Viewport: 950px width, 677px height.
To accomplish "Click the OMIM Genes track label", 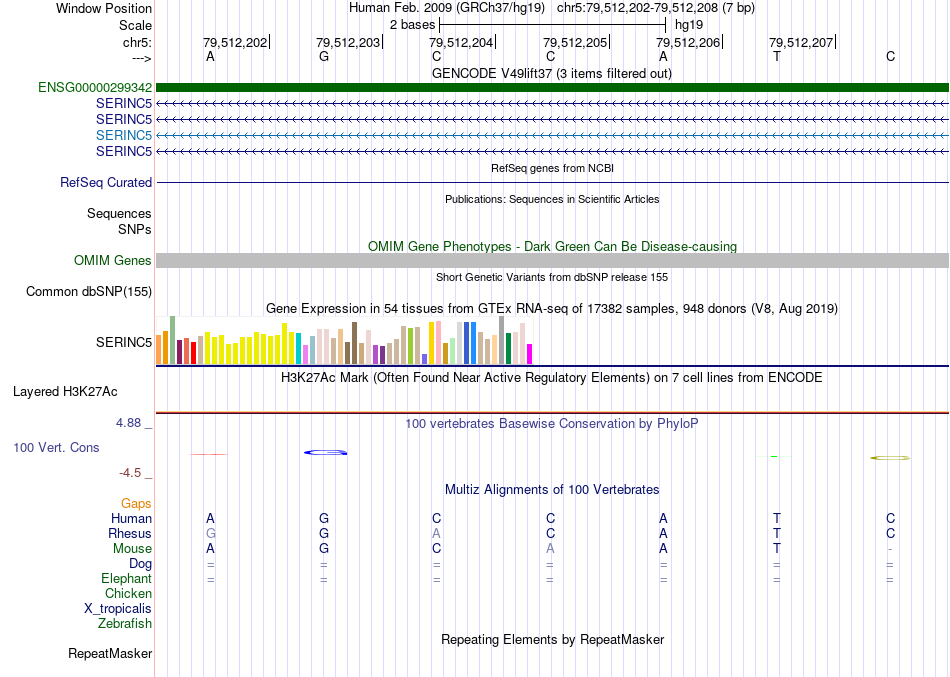I will coord(113,261).
